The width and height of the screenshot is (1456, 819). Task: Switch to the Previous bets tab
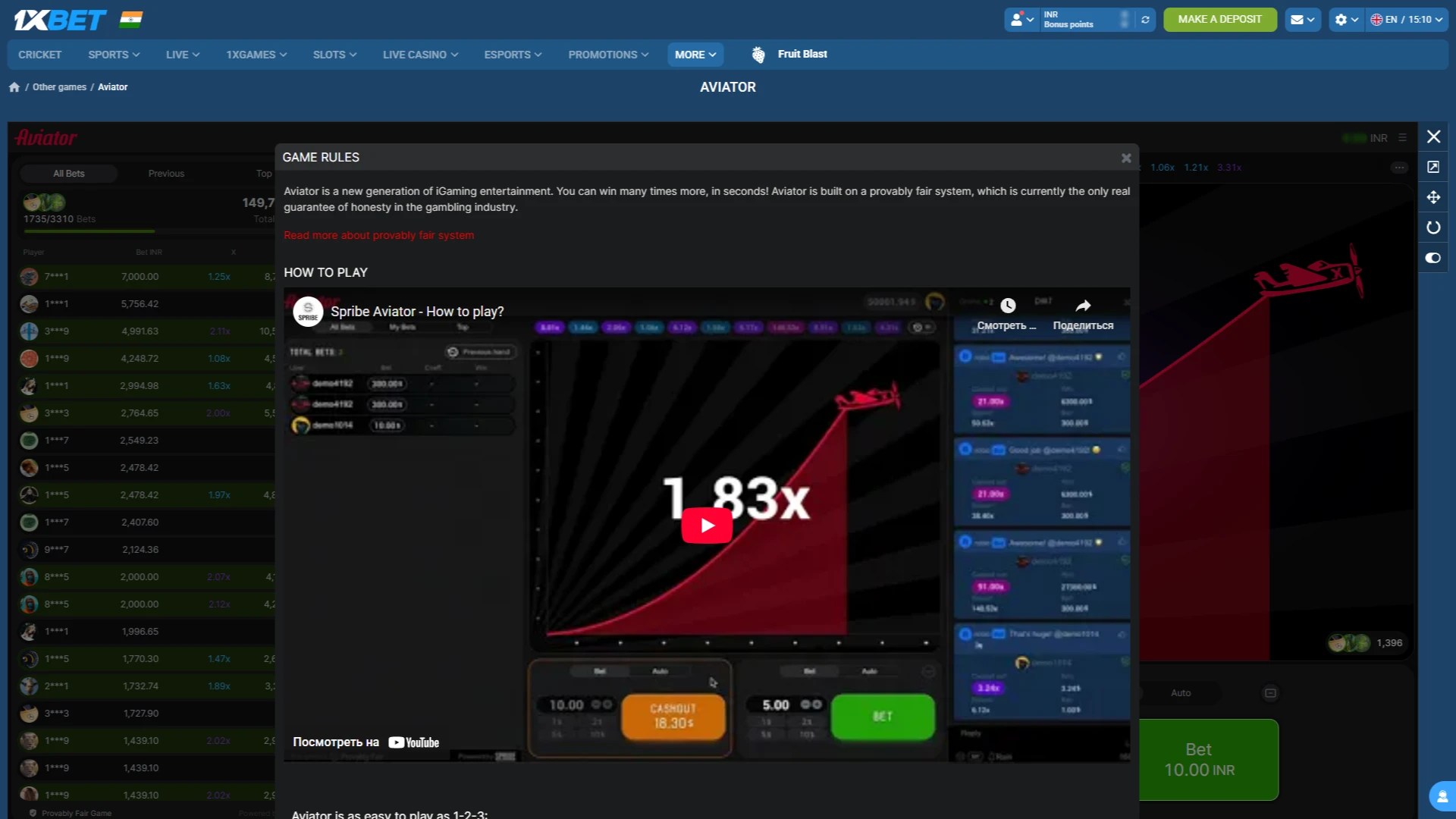[166, 174]
